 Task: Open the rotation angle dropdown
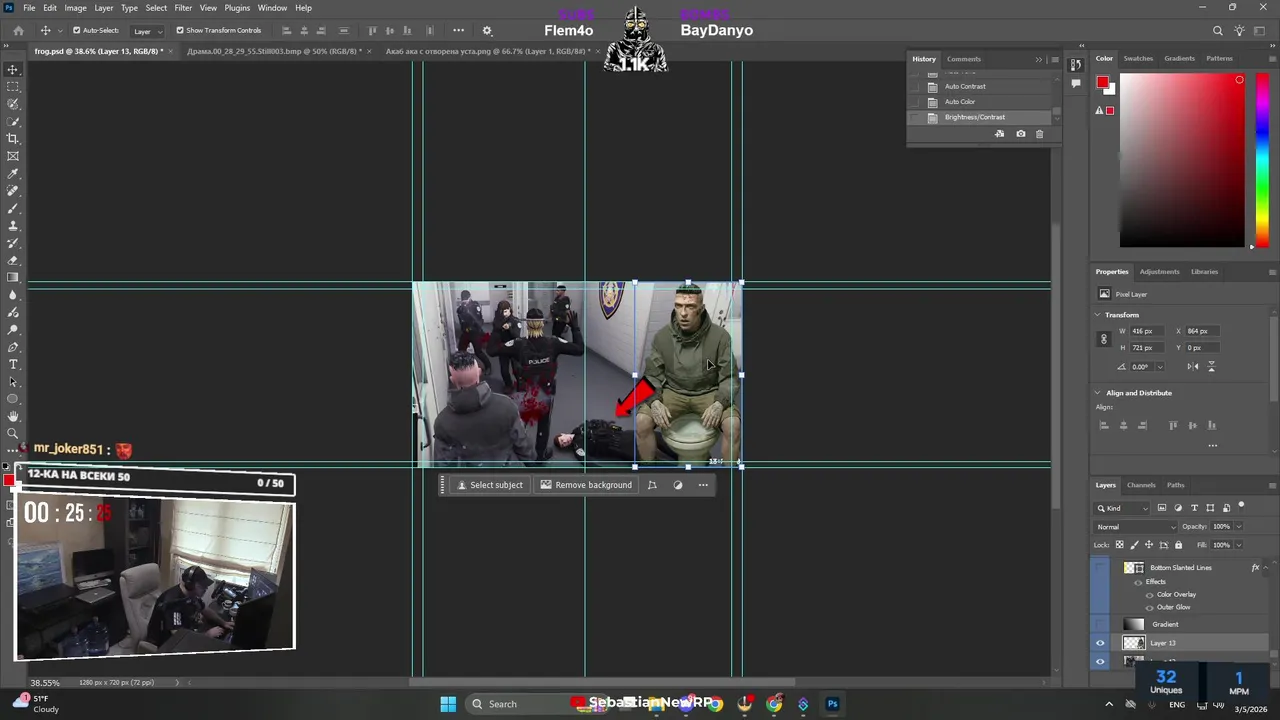[x=1159, y=367]
